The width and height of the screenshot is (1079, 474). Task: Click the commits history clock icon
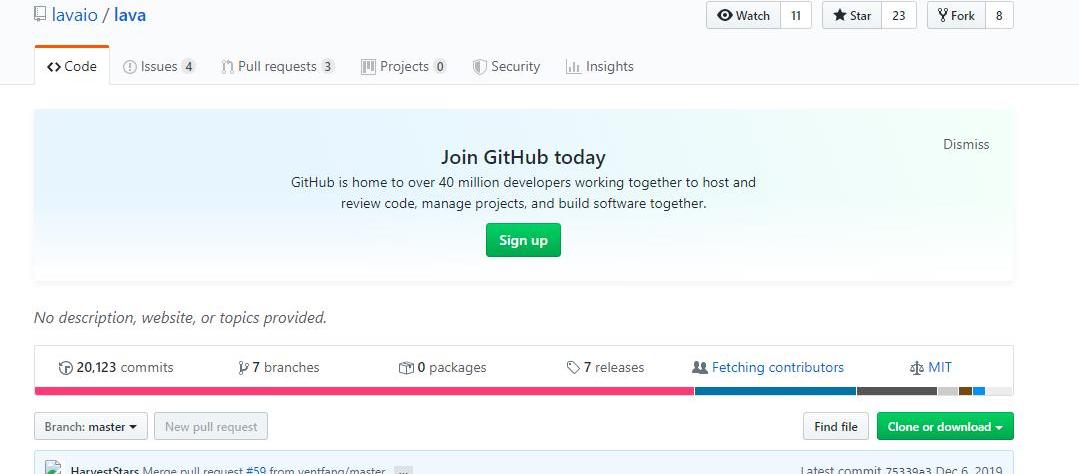click(66, 368)
